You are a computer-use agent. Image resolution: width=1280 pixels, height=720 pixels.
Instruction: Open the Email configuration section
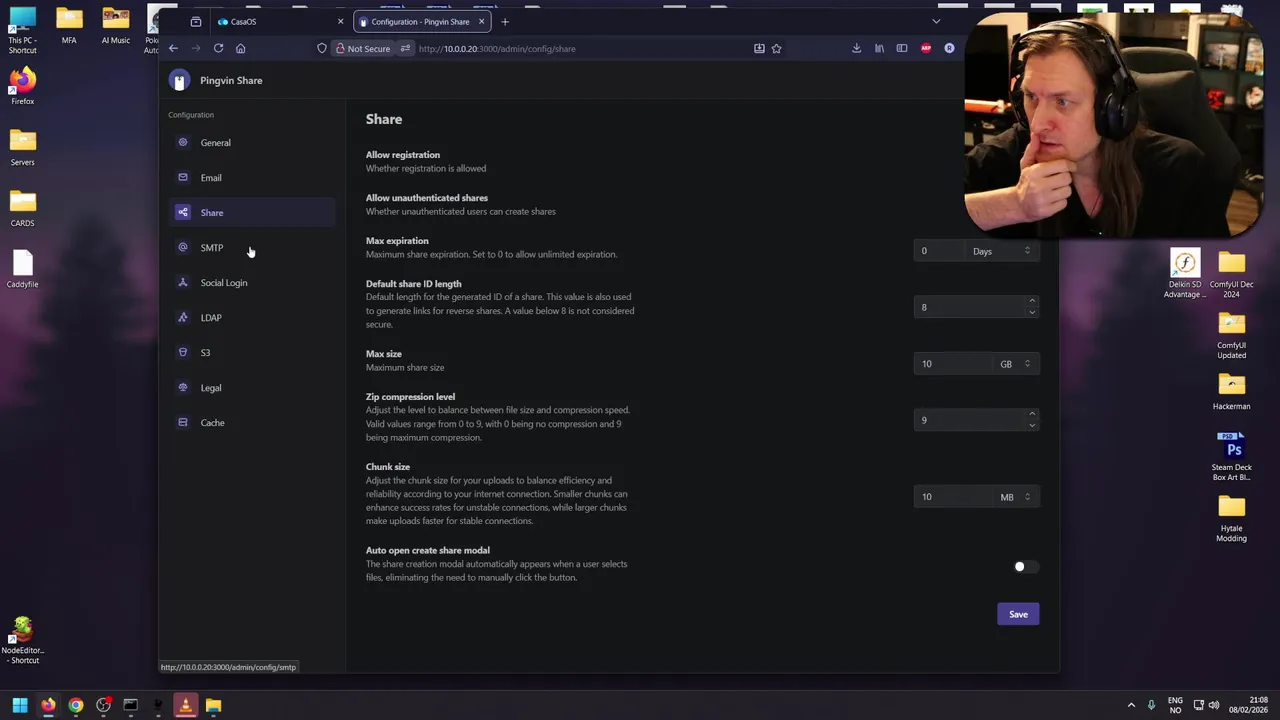pyautogui.click(x=251, y=177)
